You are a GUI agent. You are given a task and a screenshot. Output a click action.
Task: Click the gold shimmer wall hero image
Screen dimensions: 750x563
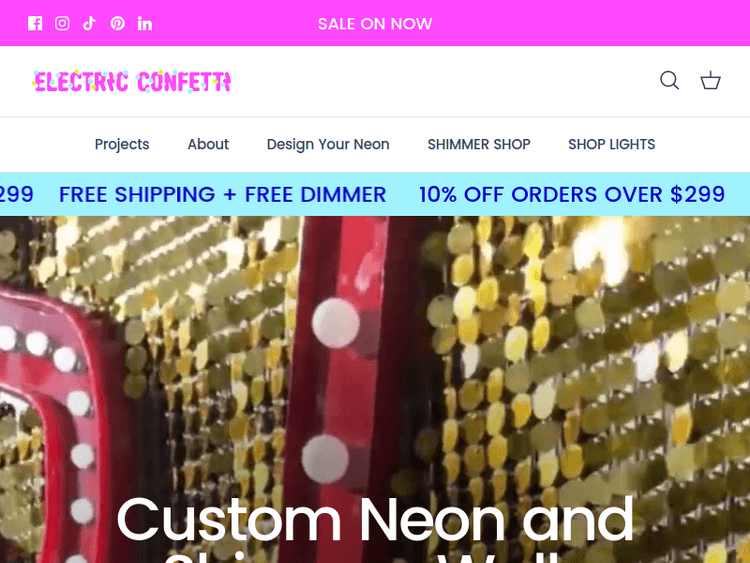(574, 359)
